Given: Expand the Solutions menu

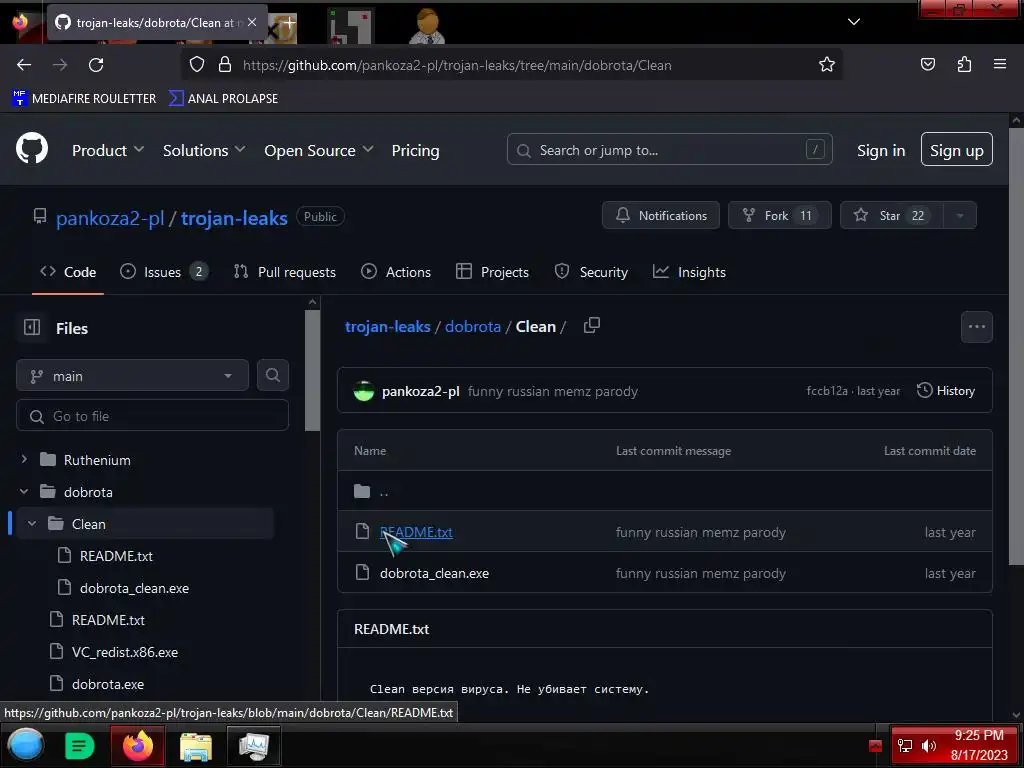Looking at the screenshot, I should click(x=204, y=150).
